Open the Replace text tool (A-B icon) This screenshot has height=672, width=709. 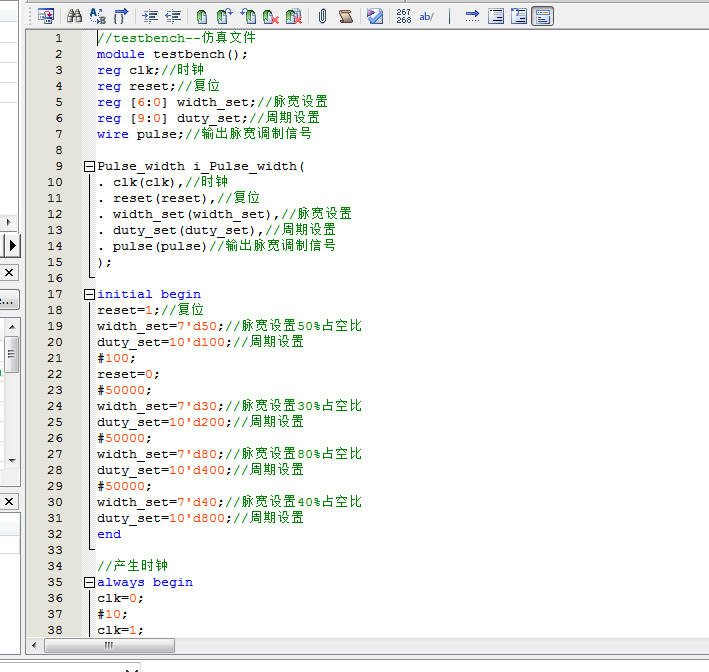pyautogui.click(x=98, y=17)
